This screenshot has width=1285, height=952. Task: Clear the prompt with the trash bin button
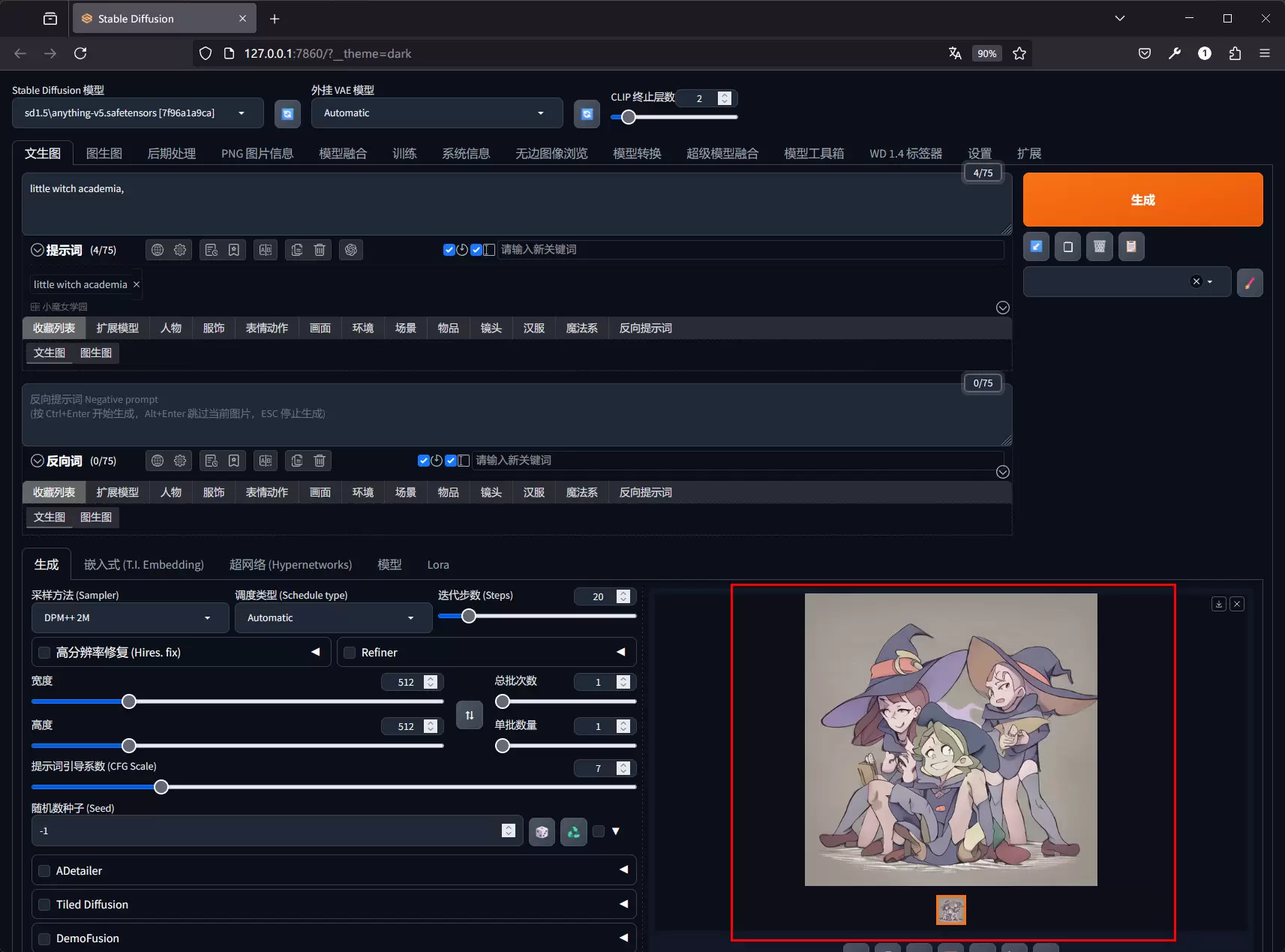coord(1099,247)
